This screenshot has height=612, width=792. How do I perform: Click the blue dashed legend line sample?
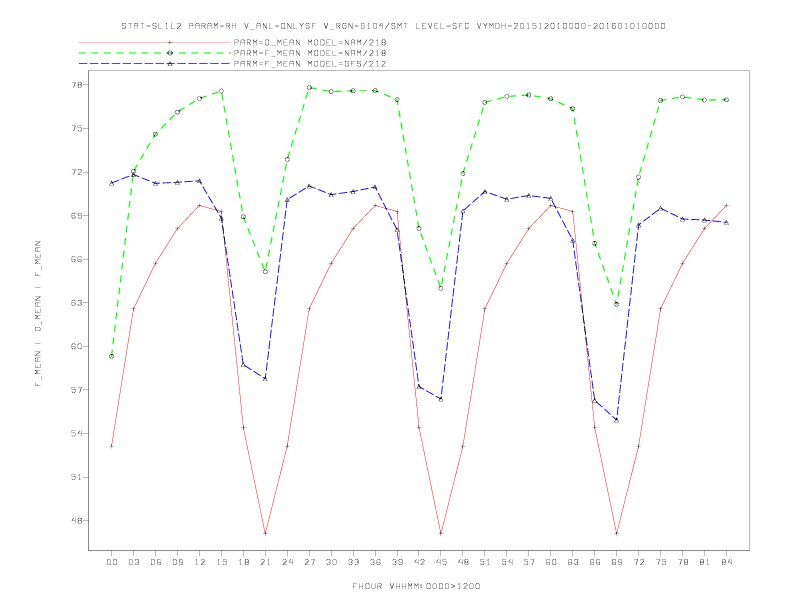[x=155, y=64]
